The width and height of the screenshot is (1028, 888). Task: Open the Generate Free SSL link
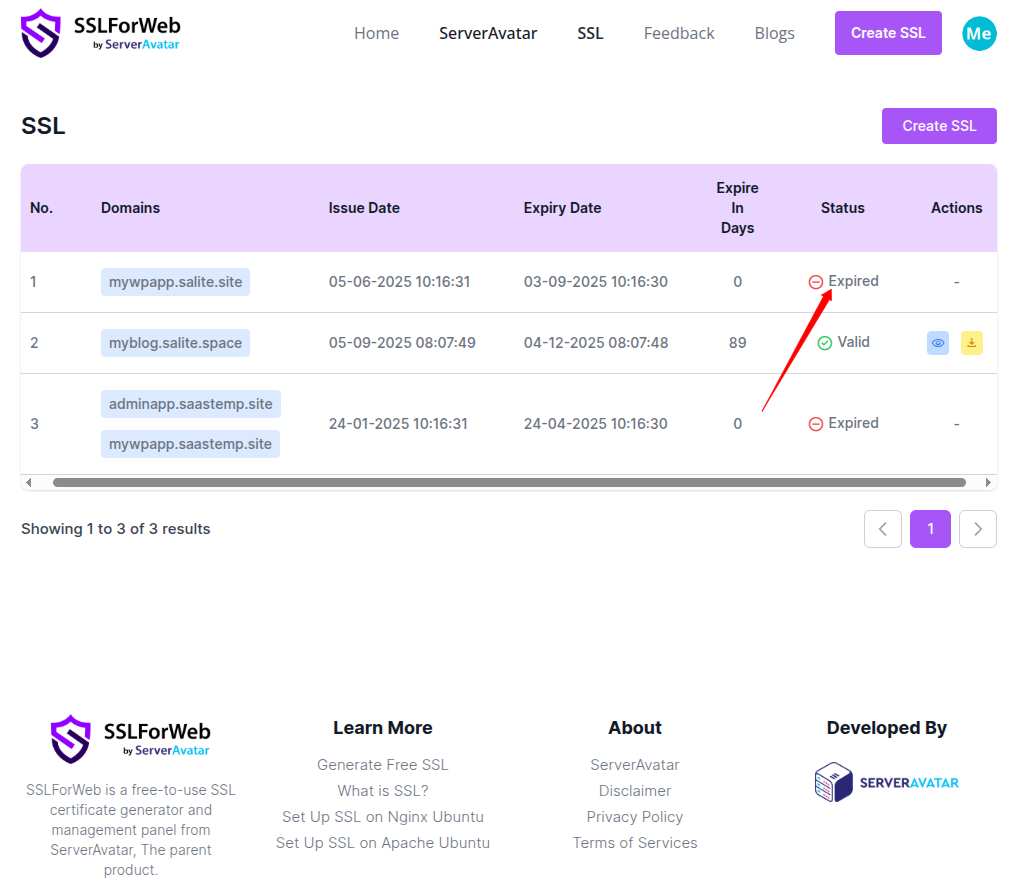coord(382,764)
